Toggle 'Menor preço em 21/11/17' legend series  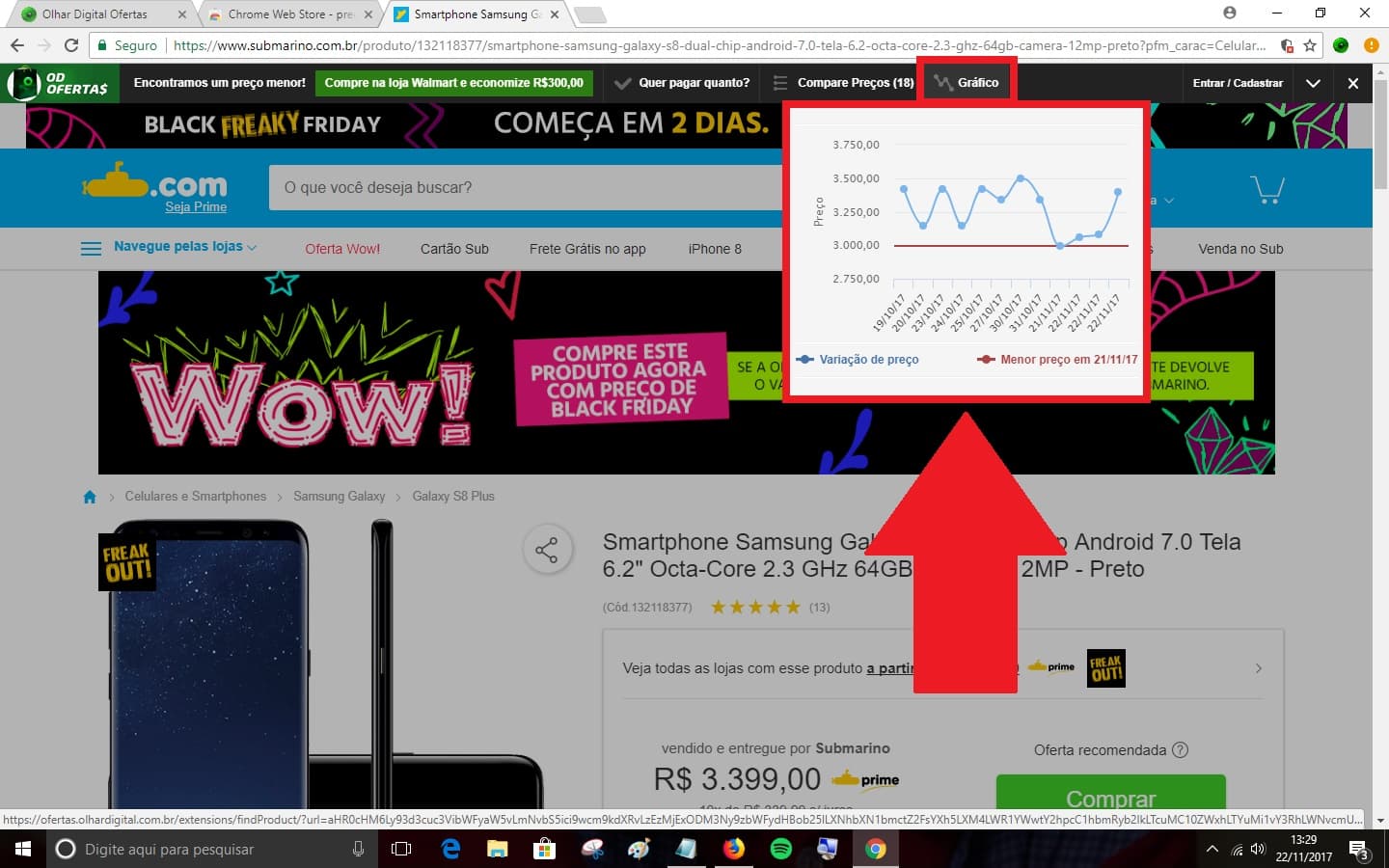coord(1057,360)
